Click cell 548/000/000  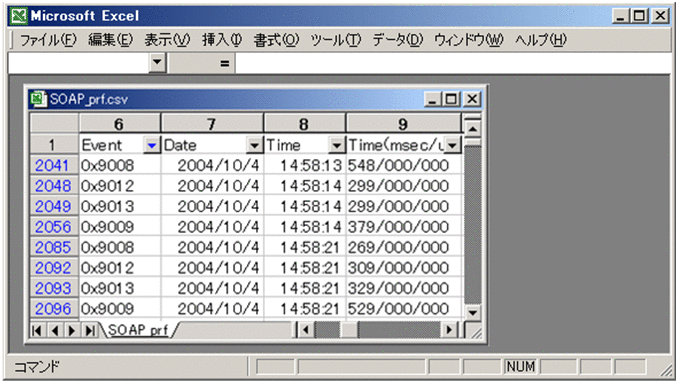[404, 165]
